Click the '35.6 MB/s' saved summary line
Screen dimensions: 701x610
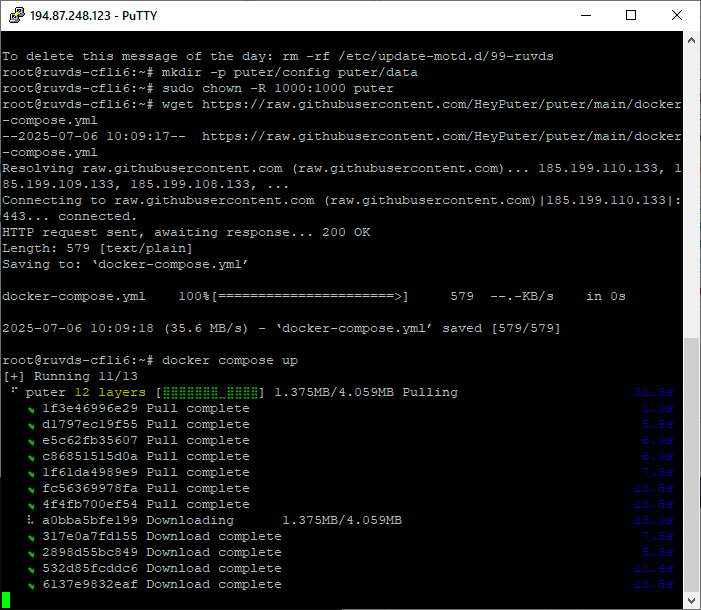pos(281,329)
